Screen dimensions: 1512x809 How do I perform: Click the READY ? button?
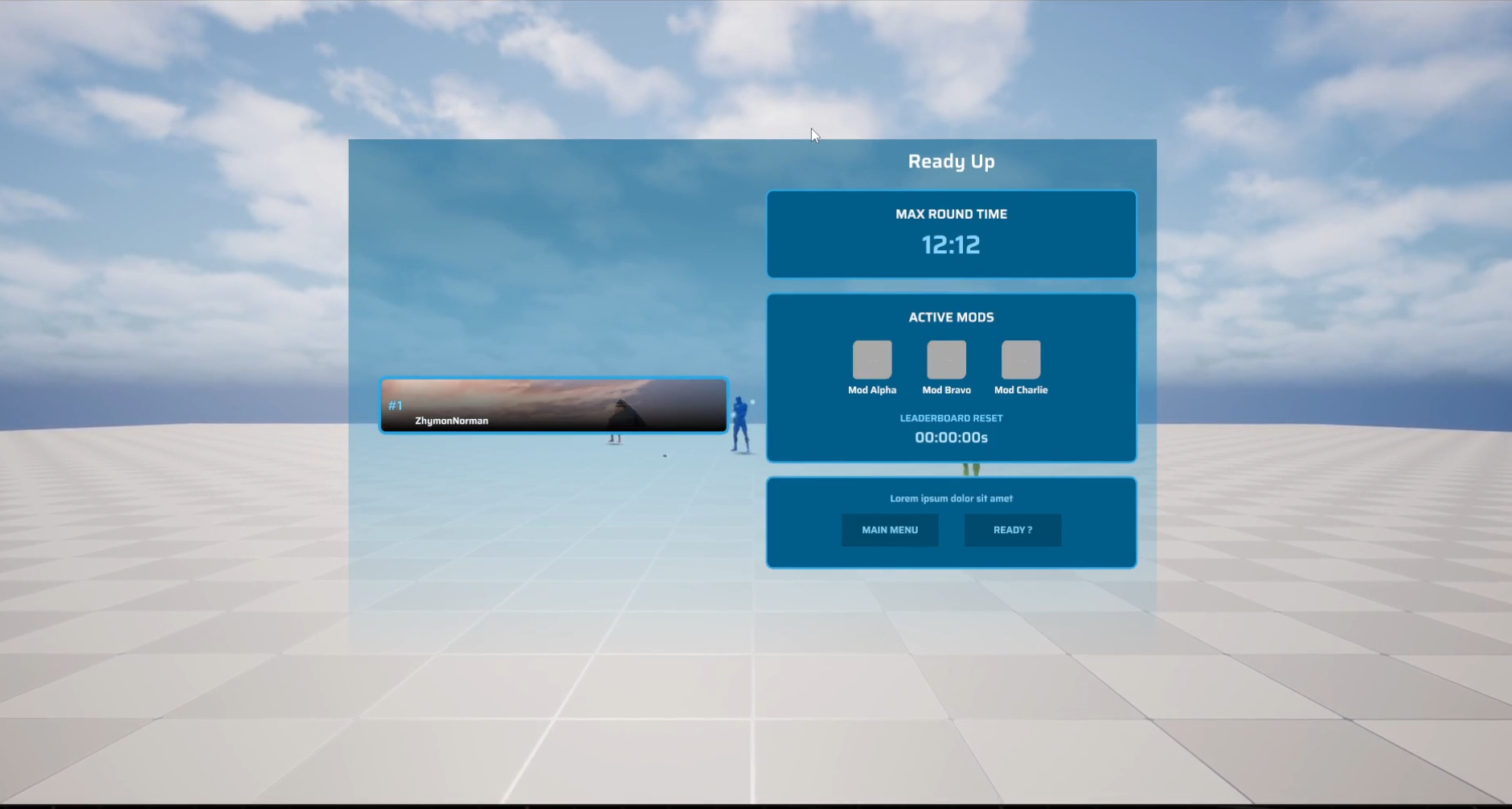click(1013, 530)
